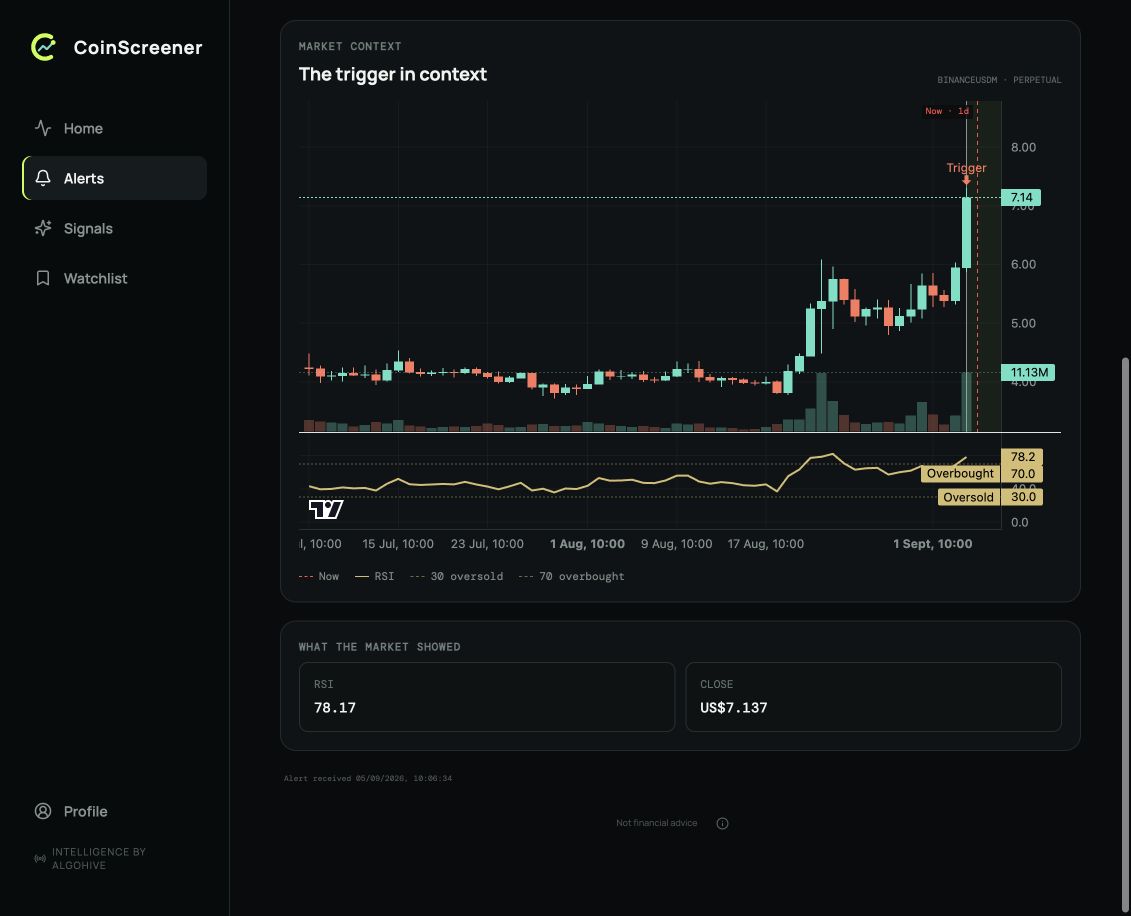
Task: Click the Alerts bell icon
Action: pyautogui.click(x=43, y=178)
